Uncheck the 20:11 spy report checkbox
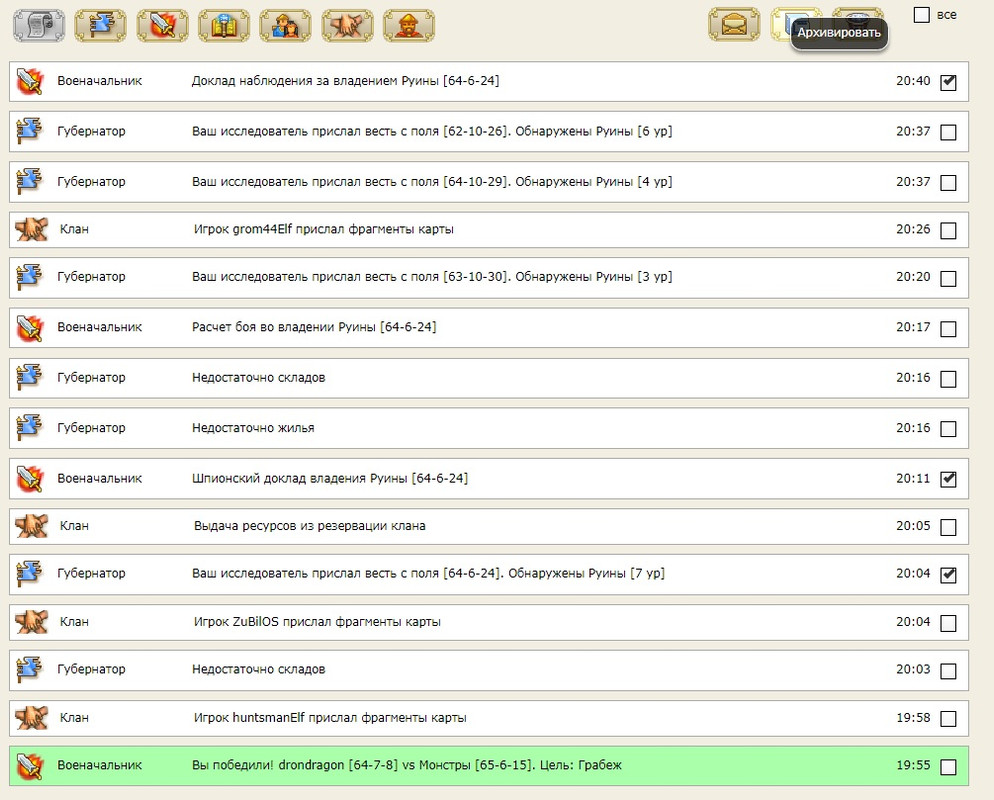Screen dimensions: 994x800 (948, 479)
